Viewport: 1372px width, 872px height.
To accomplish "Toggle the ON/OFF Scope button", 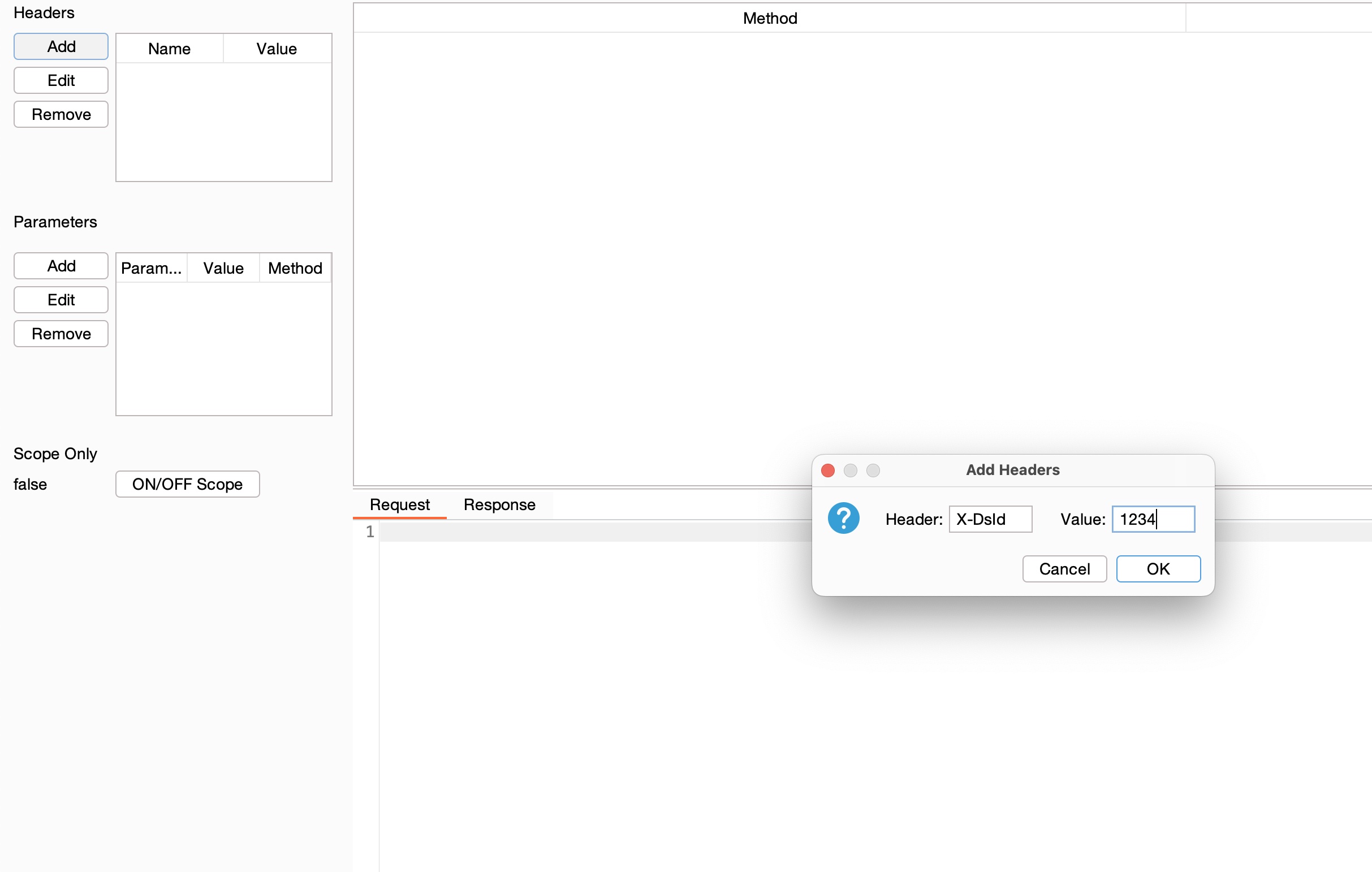I will coord(187,484).
